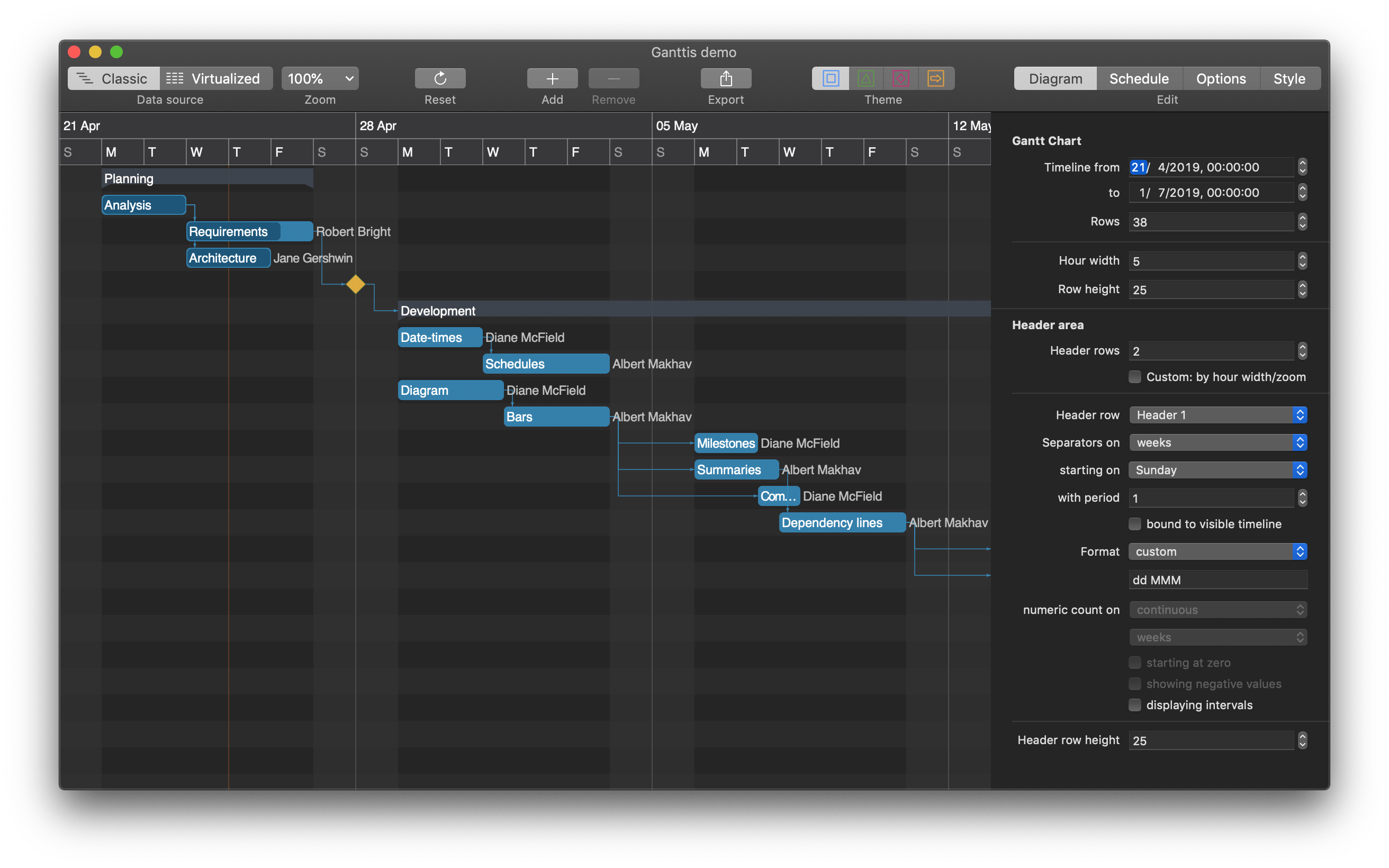Select the Summaries task bar
1389x868 pixels.
coord(736,469)
